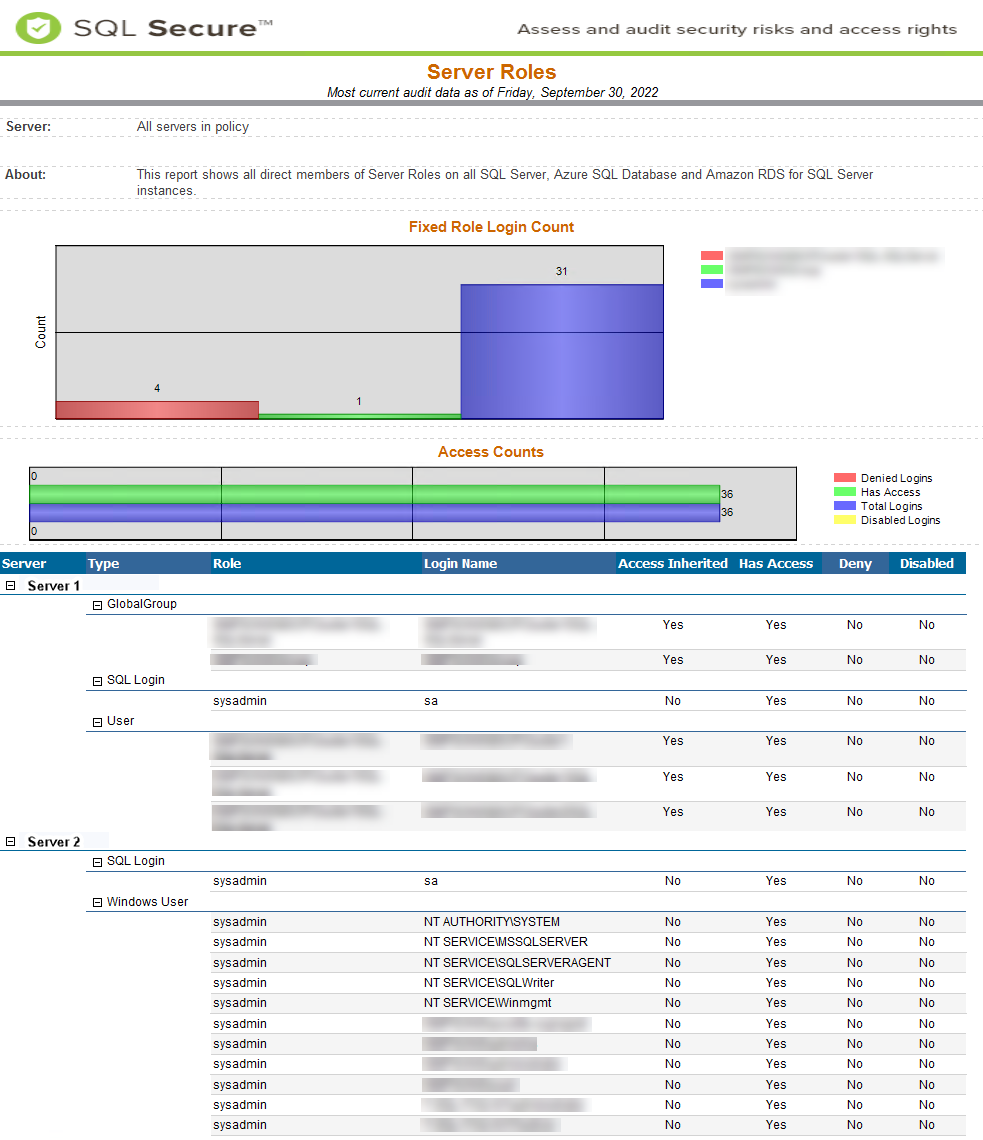Image resolution: width=983 pixels, height=1140 pixels.
Task: Click the Windows User type label
Action: pos(148,902)
